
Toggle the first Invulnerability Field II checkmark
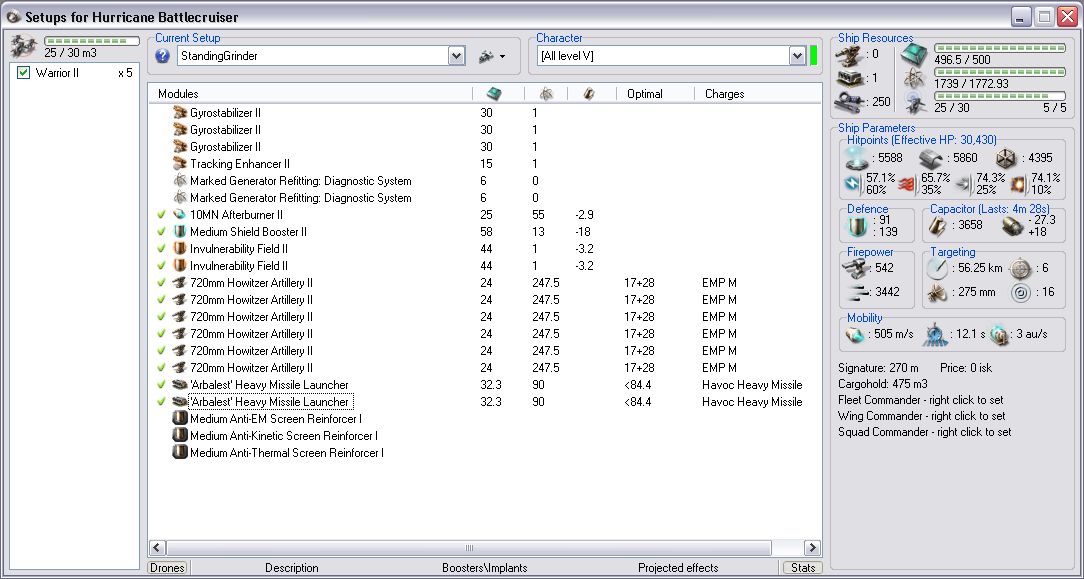[x=161, y=249]
